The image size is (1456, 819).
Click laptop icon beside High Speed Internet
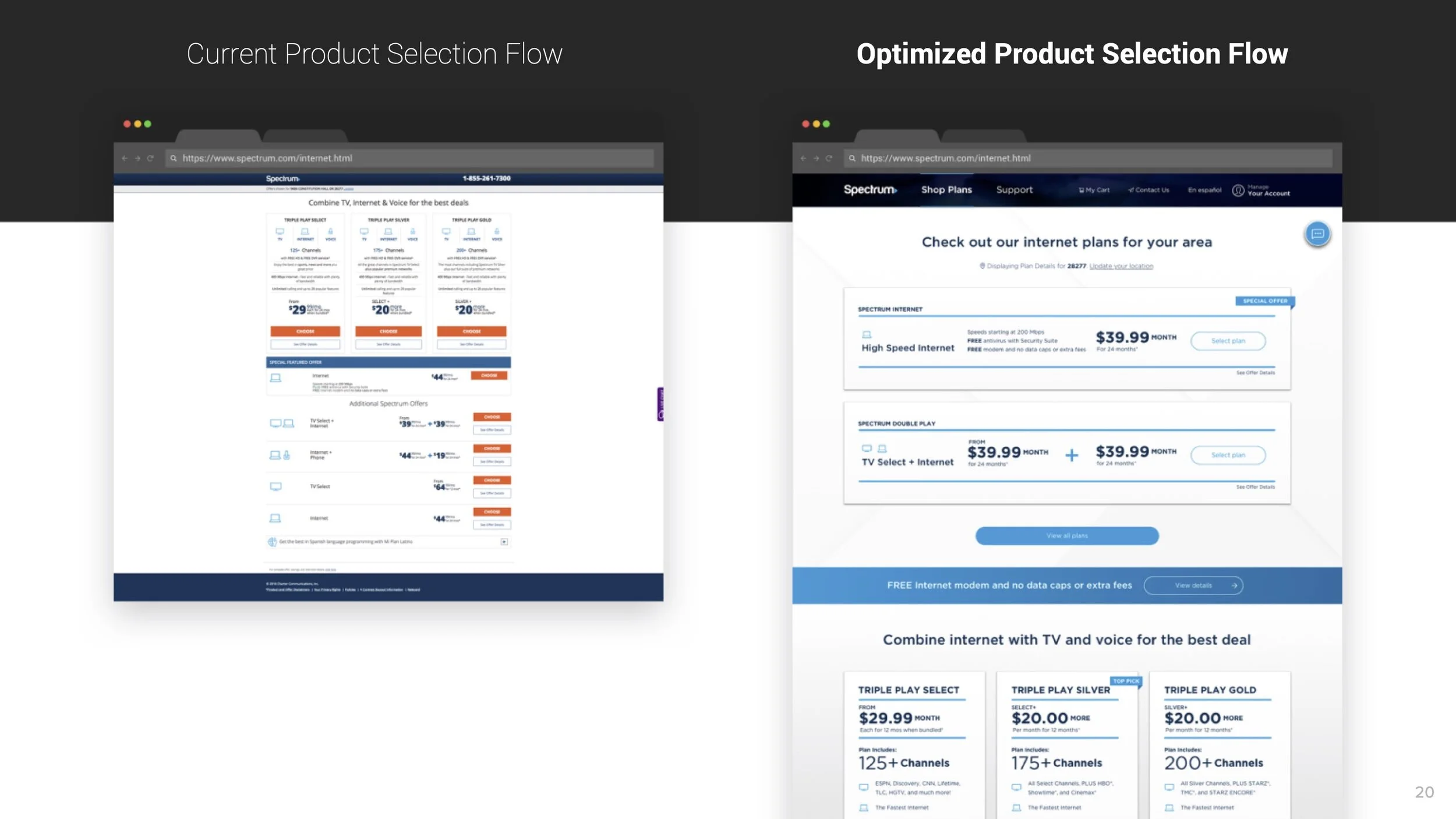point(867,334)
